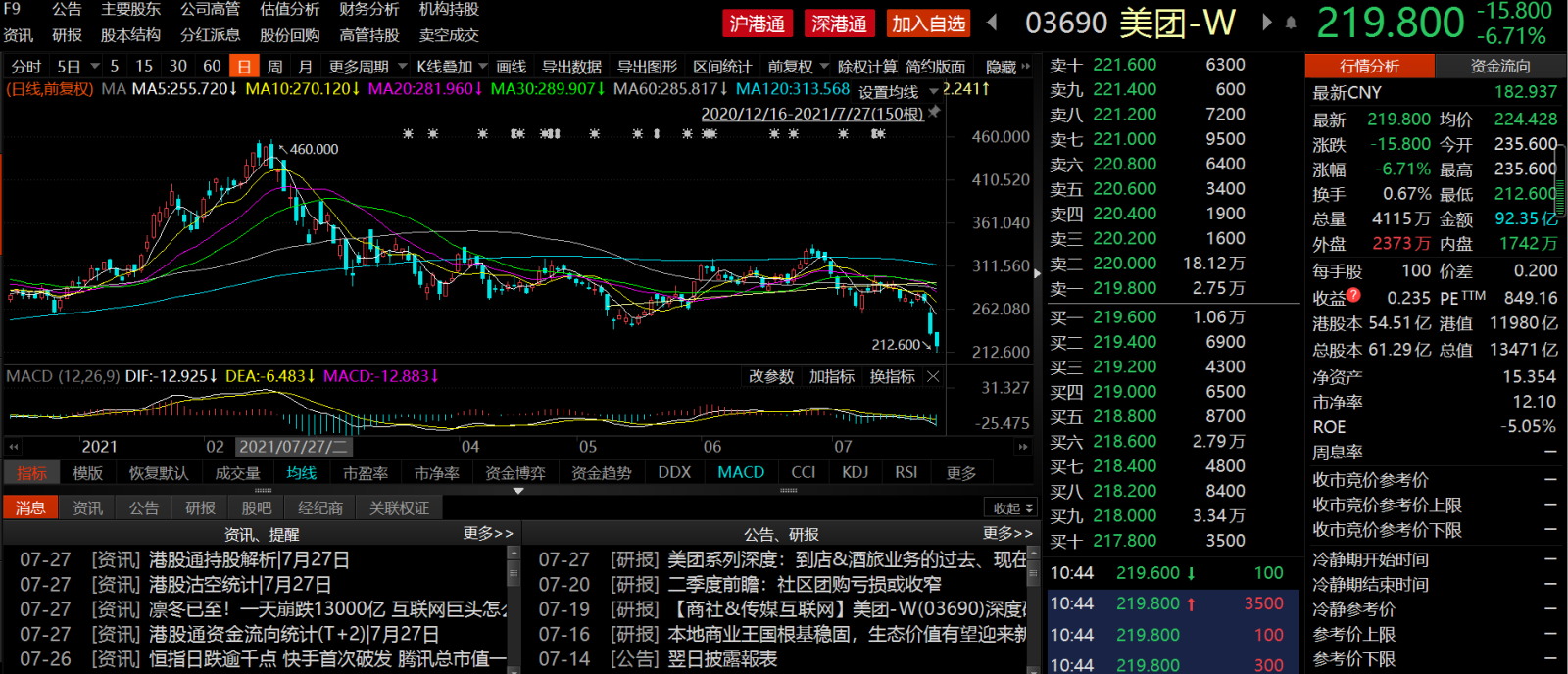Switch to the 资金流向 tab
Screen dimensions: 1568x674
point(1500,66)
